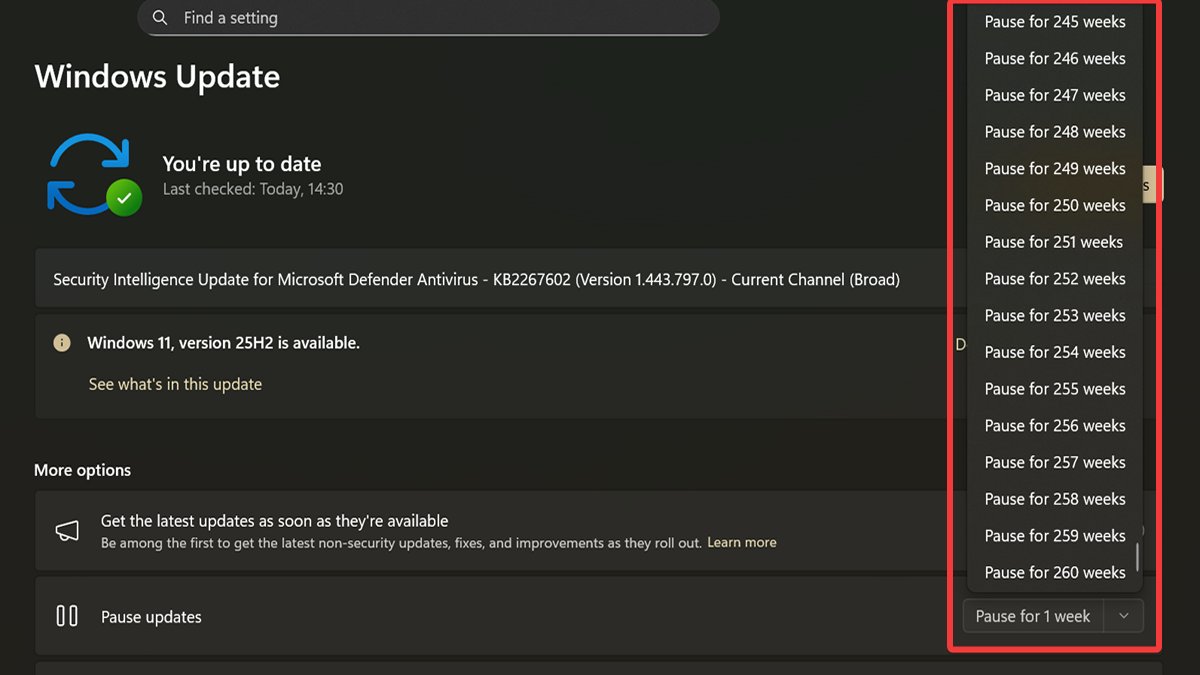Click the Security Intelligence Update KB2267602 row
Image resolution: width=1200 pixels, height=675 pixels.
[x=476, y=280]
